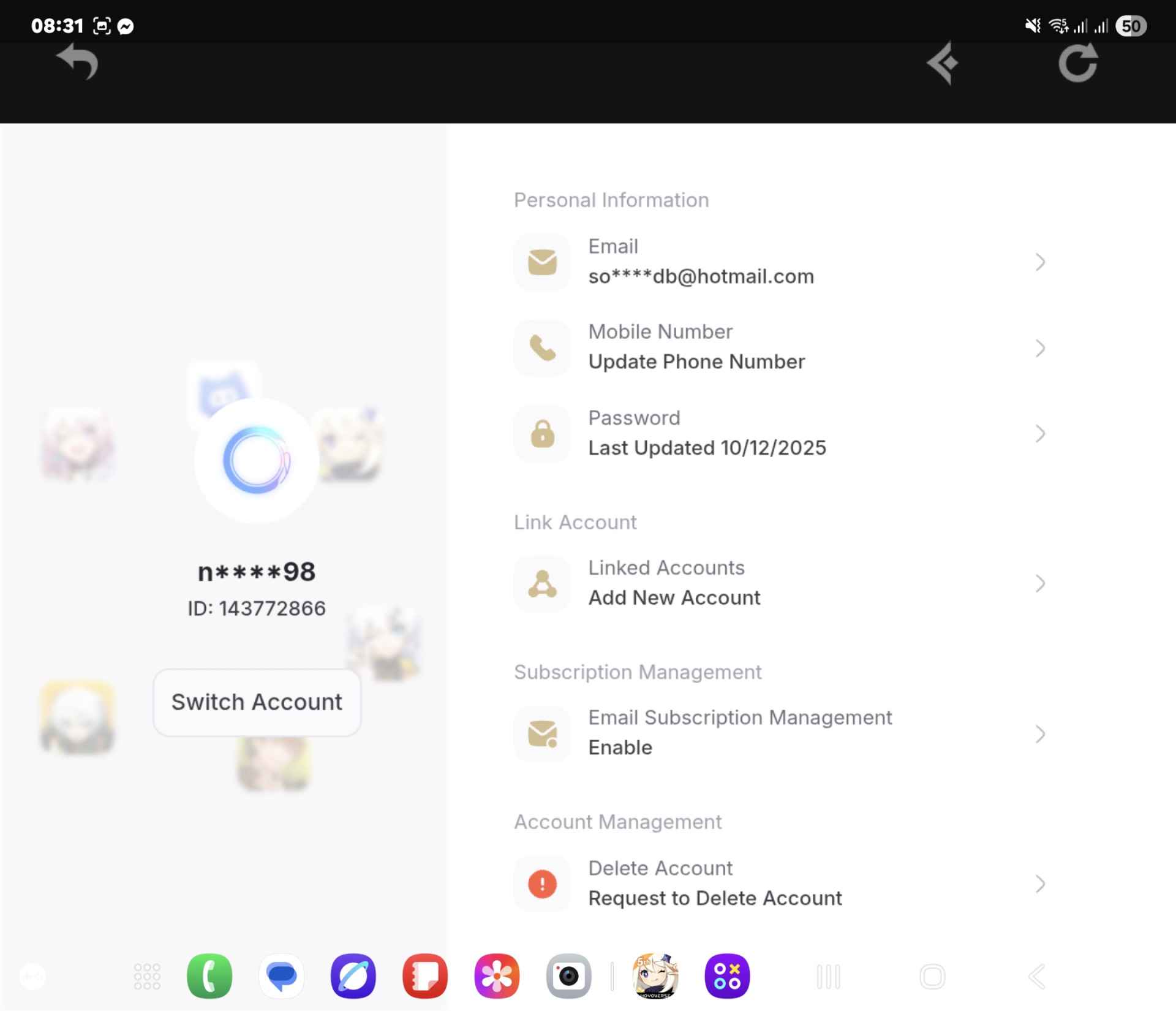Expand the Password row chevron
The width and height of the screenshot is (1176, 1011).
click(1040, 434)
